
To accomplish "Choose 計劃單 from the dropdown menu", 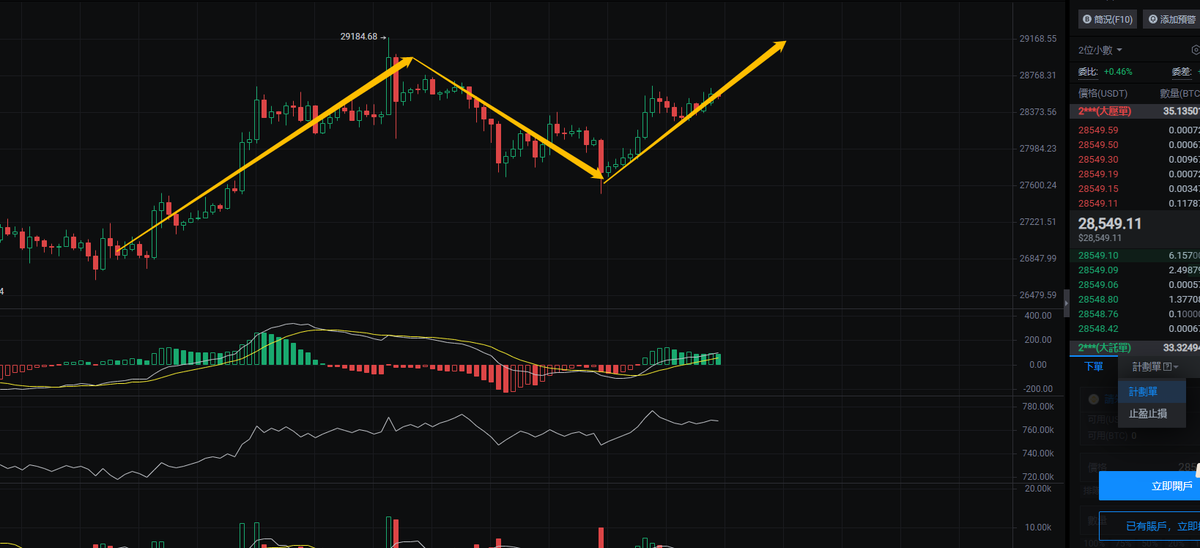I will click(x=1152, y=392).
